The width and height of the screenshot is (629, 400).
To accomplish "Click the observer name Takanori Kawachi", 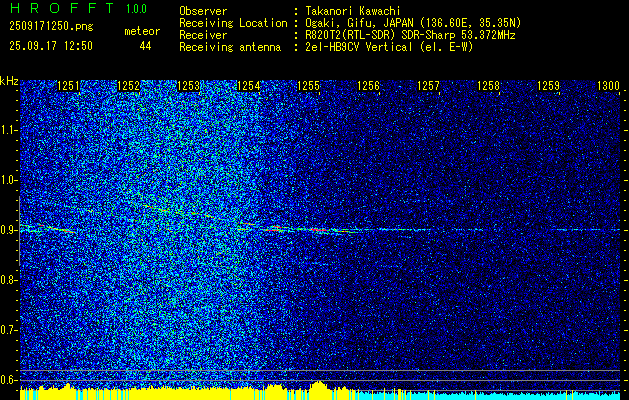I will [352, 11].
